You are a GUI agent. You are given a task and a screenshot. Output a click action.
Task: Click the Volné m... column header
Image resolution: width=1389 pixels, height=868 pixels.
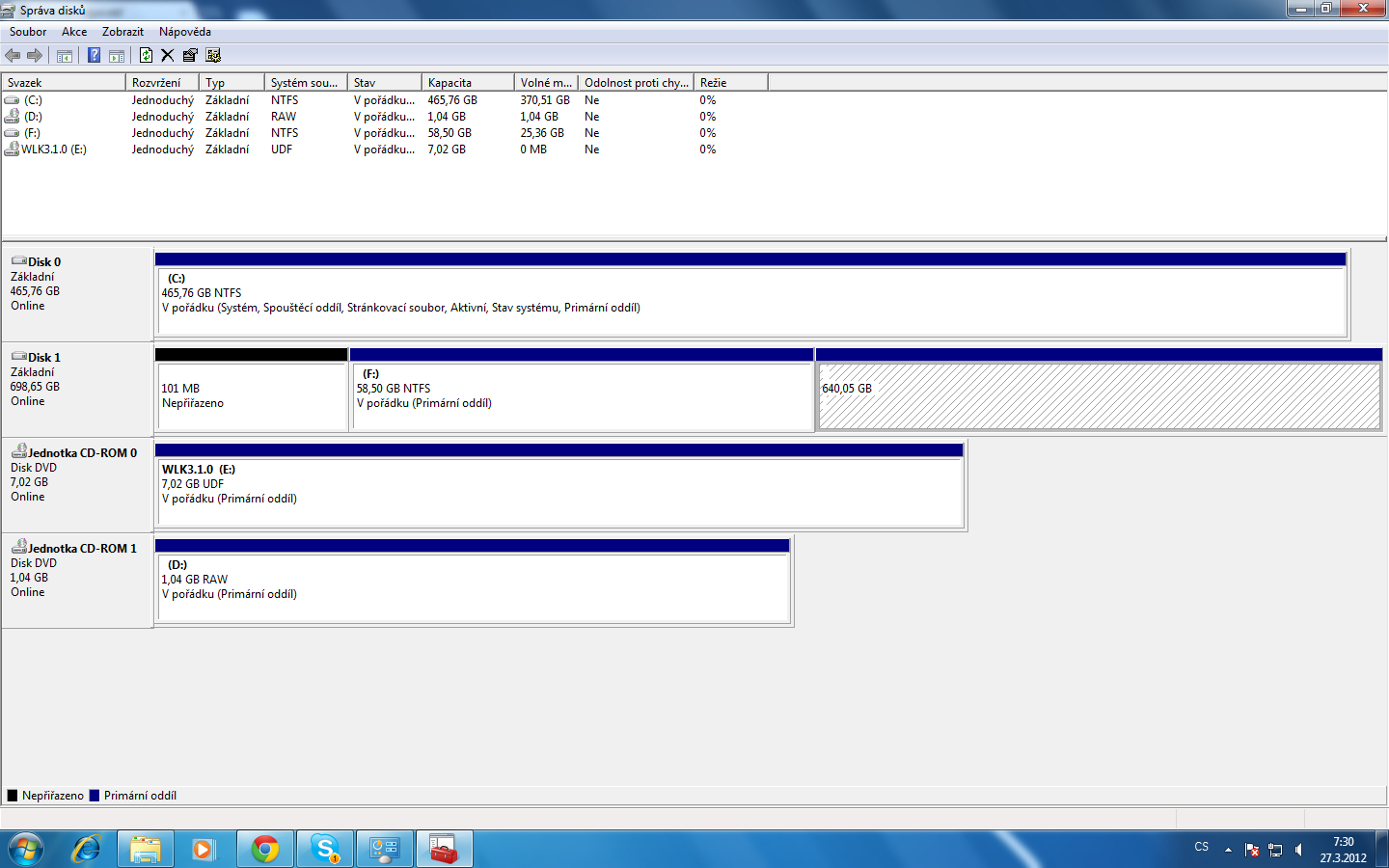tap(546, 83)
